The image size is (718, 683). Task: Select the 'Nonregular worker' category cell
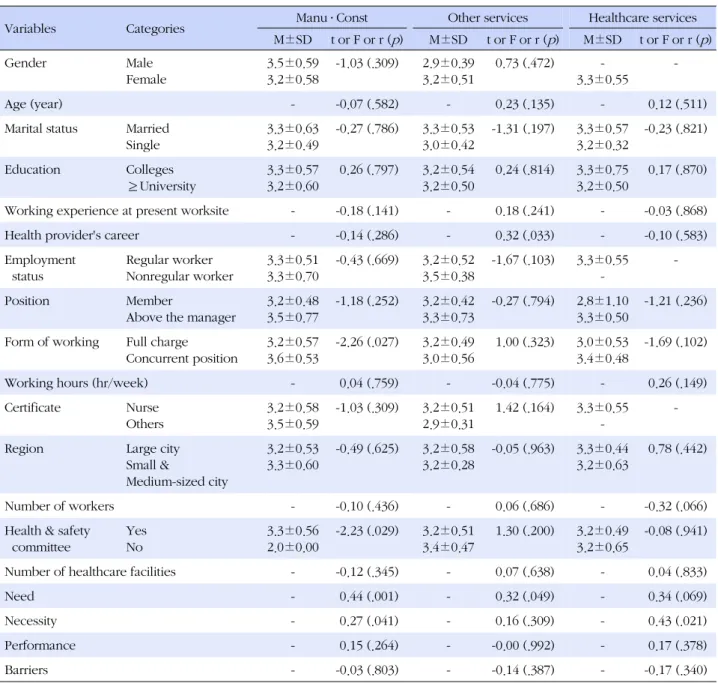point(180,276)
